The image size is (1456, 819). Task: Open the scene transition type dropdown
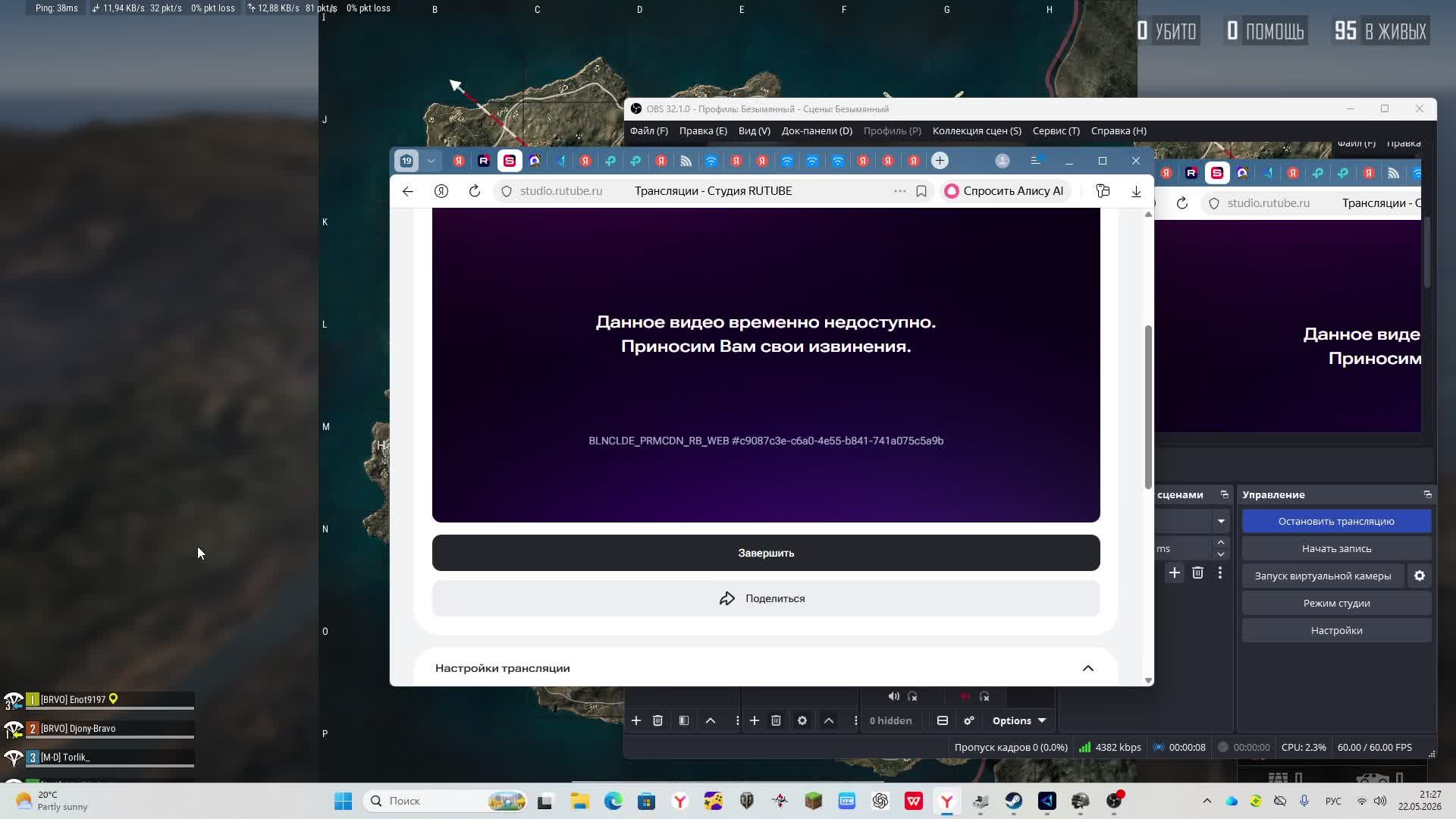coord(1221,521)
